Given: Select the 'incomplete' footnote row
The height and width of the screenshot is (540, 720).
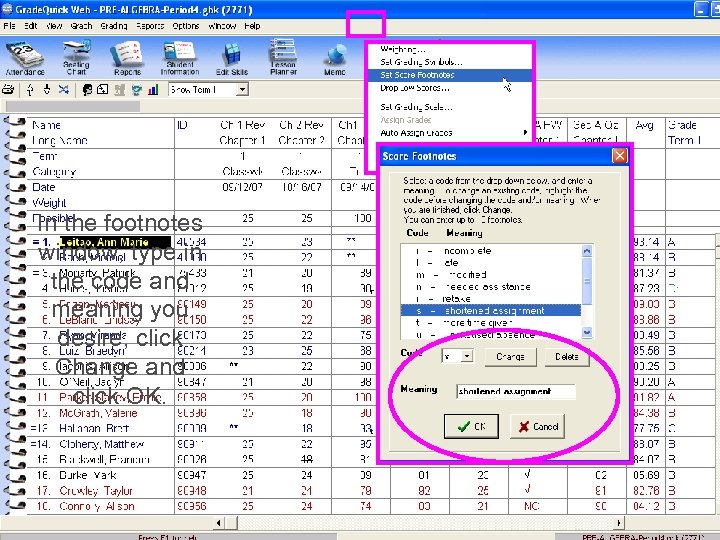Looking at the screenshot, I should tap(491, 251).
